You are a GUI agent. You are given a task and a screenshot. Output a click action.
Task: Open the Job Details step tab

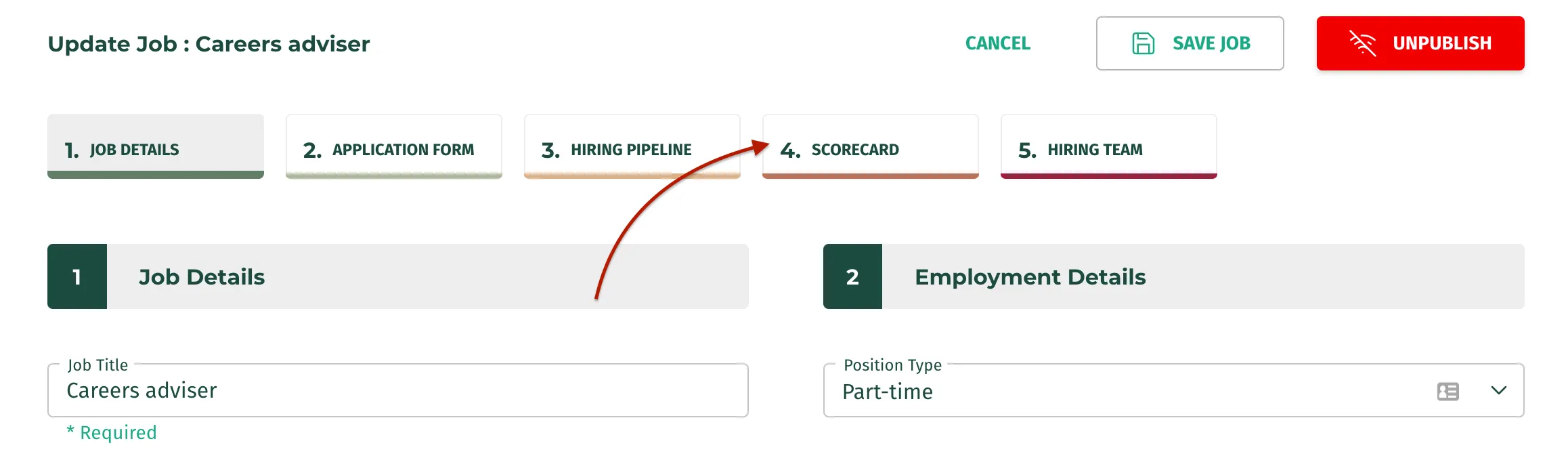pyautogui.click(x=156, y=146)
